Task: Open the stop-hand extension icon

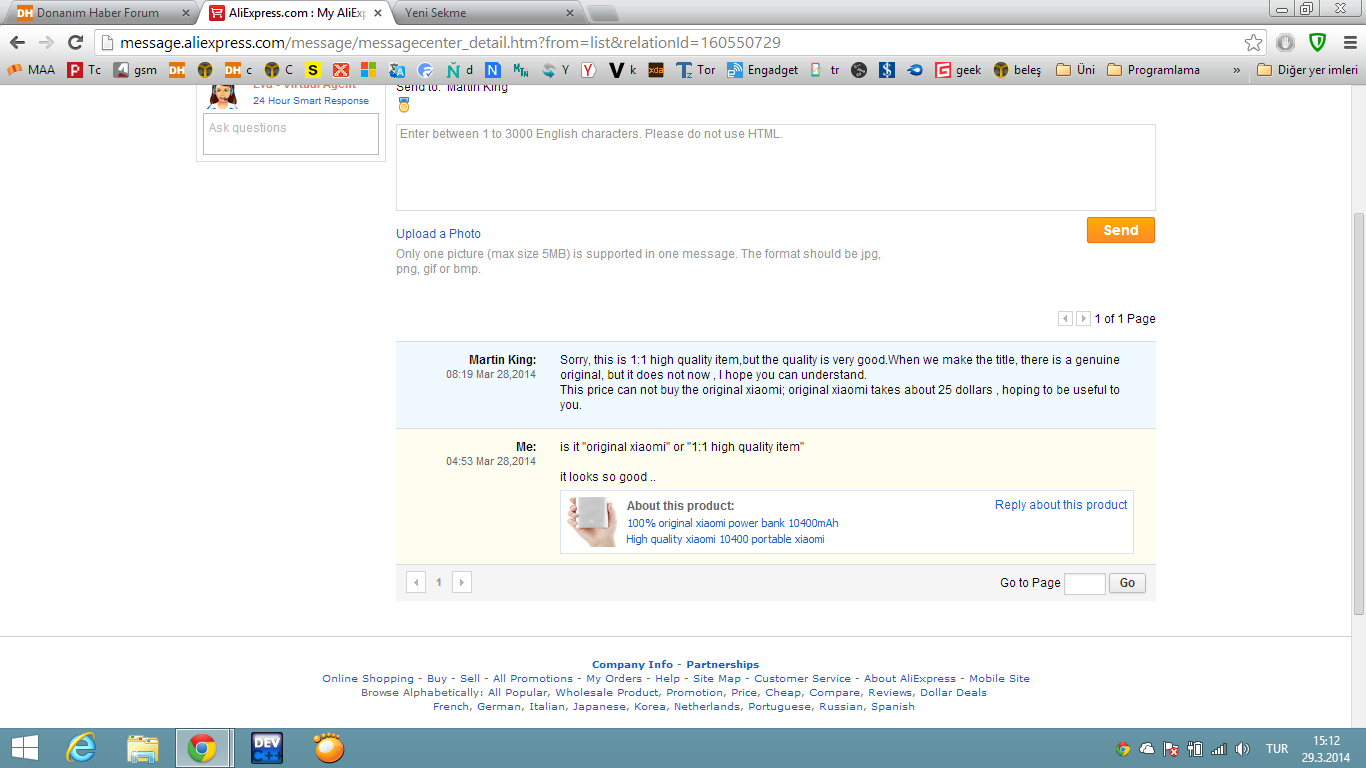Action: (x=1286, y=43)
